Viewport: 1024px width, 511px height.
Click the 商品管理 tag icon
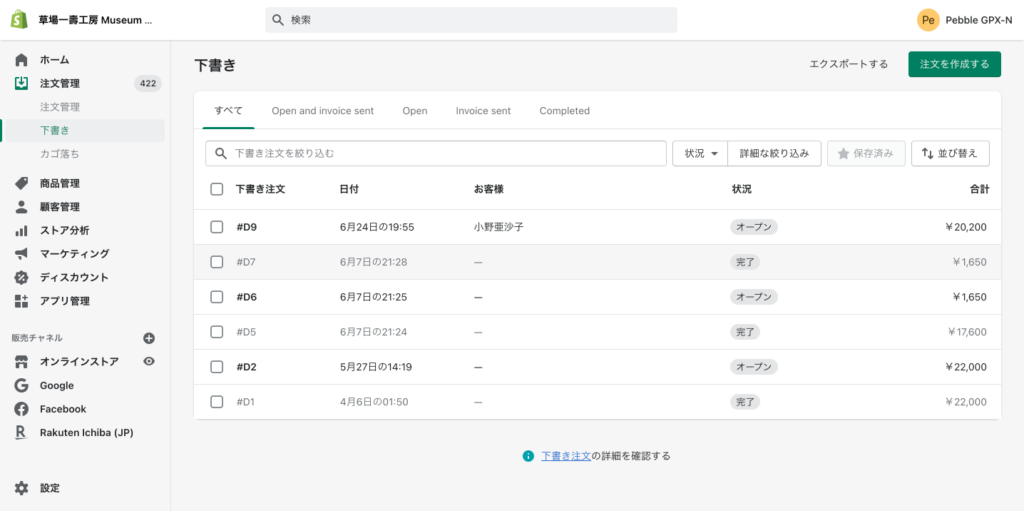pos(21,183)
